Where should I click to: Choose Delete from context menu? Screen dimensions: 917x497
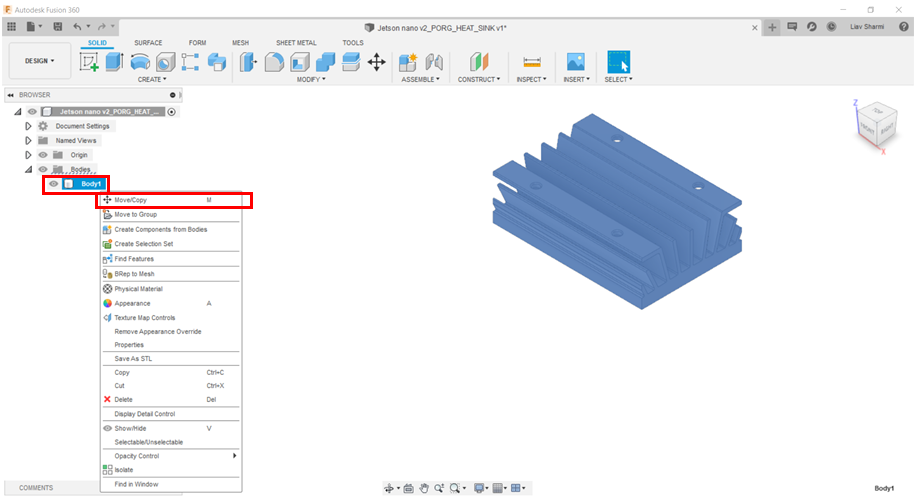171,399
